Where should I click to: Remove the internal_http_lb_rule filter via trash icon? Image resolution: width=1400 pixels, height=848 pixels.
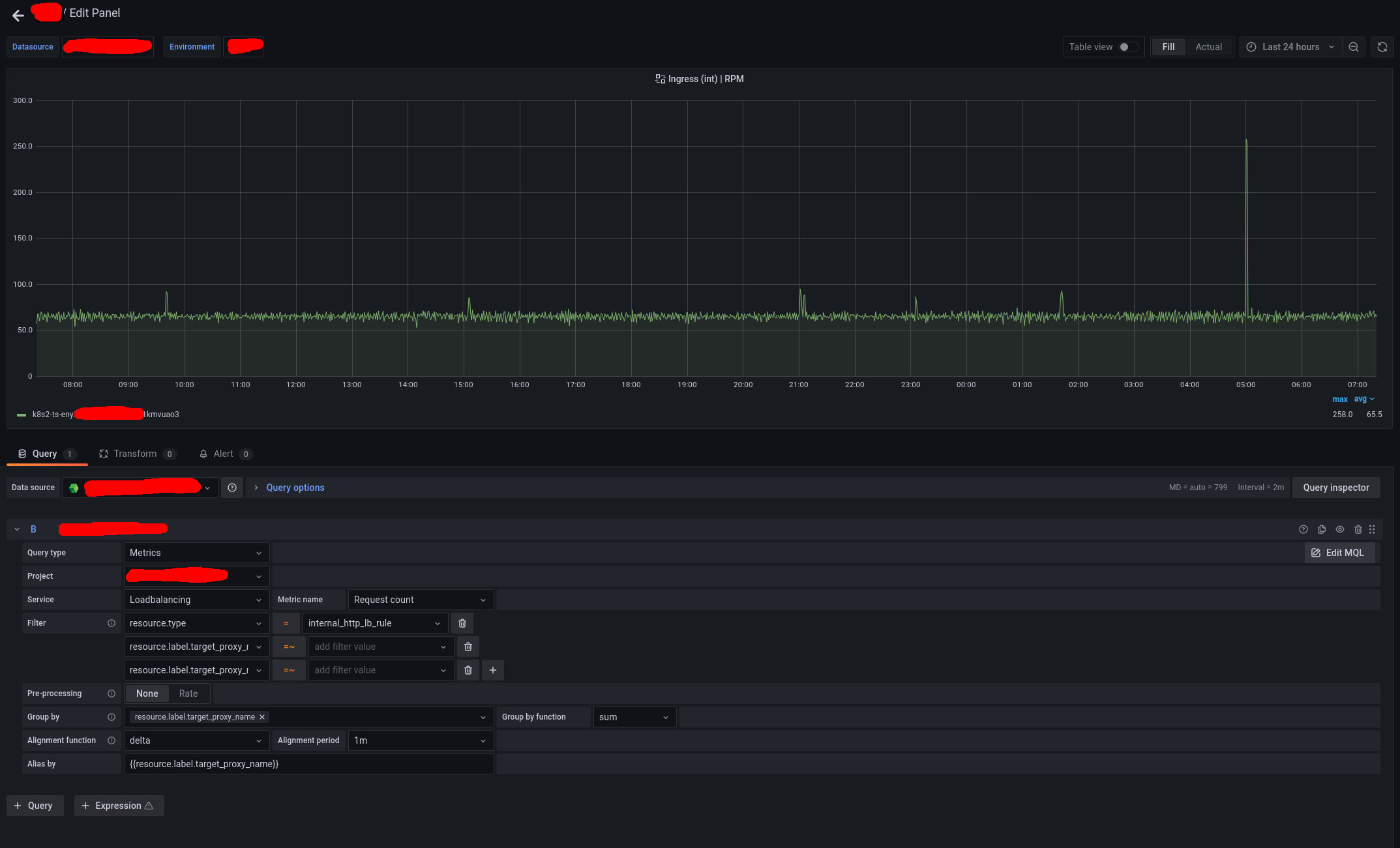[462, 623]
